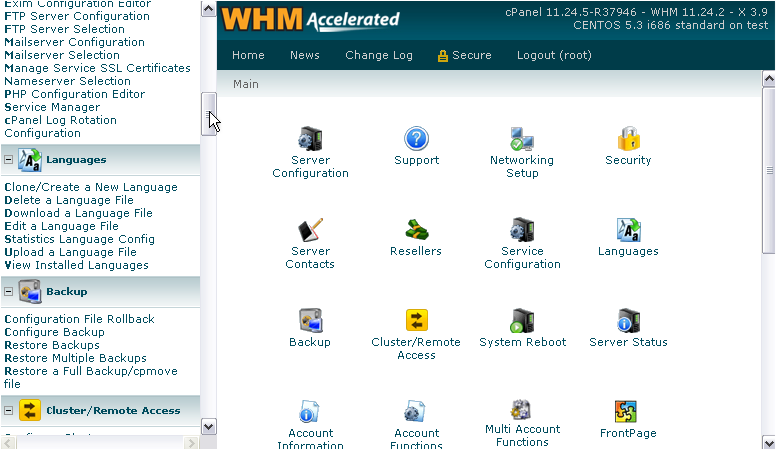Open Service Manager link
Viewport: 776px width, 450px height.
click(52, 107)
